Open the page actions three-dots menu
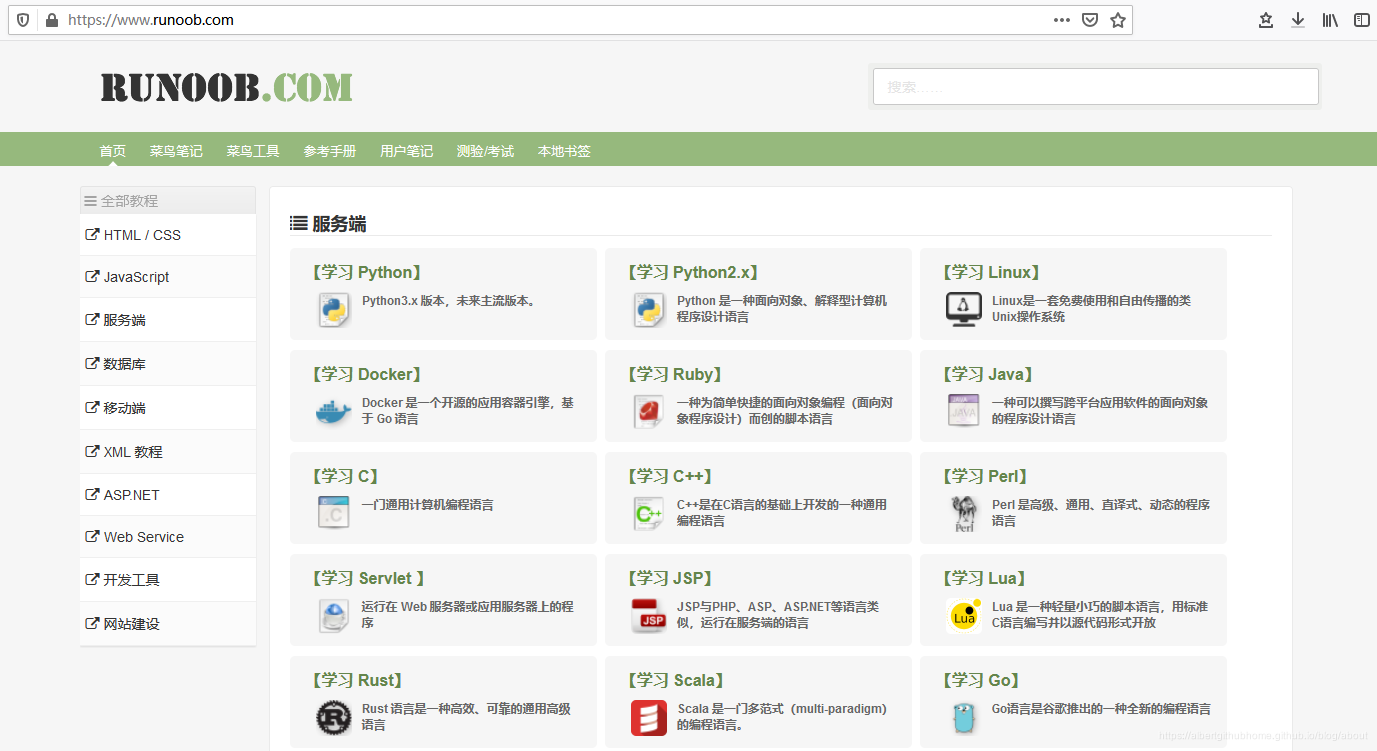 1062,20
